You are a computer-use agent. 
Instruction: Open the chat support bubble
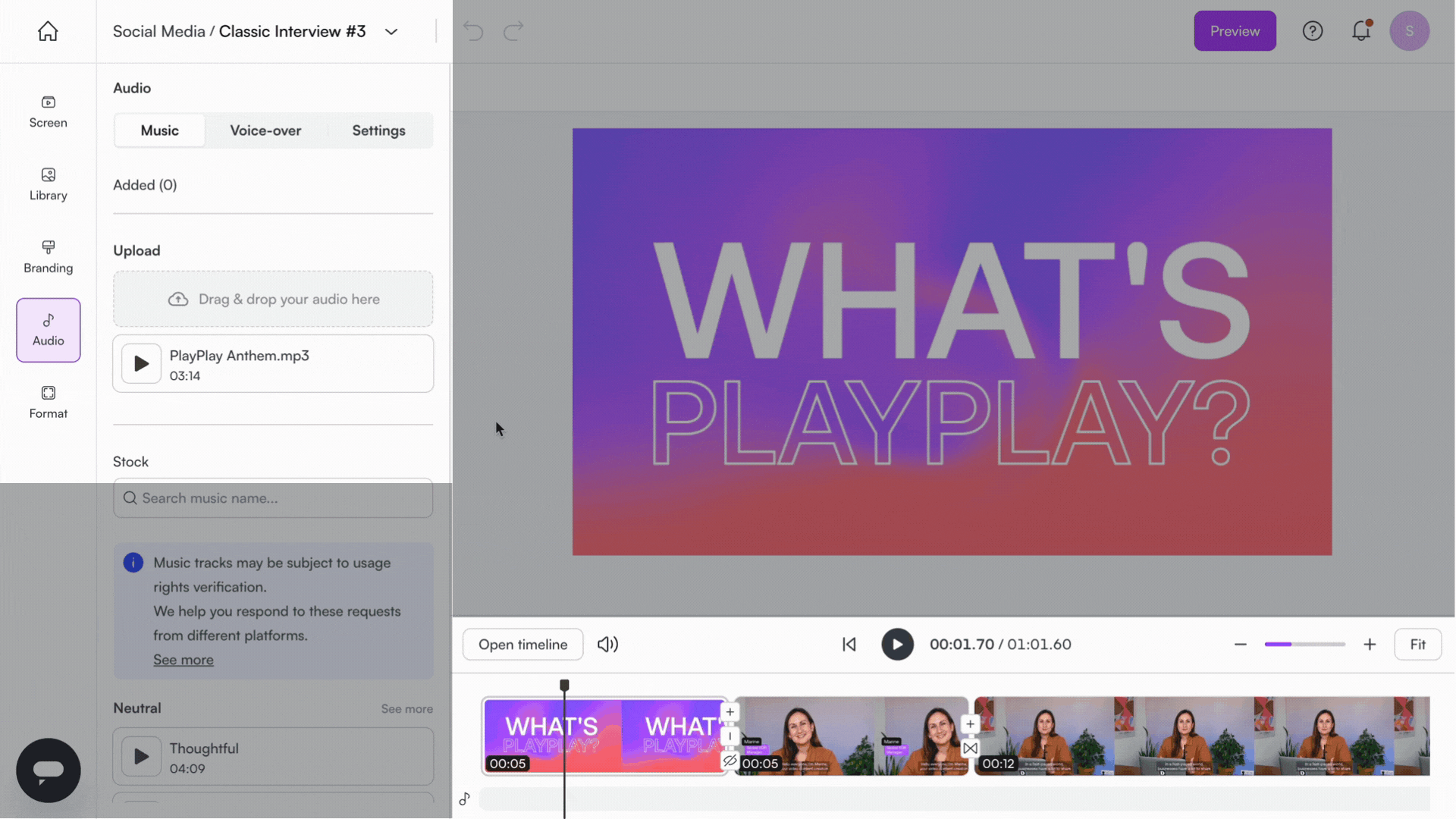coord(49,770)
